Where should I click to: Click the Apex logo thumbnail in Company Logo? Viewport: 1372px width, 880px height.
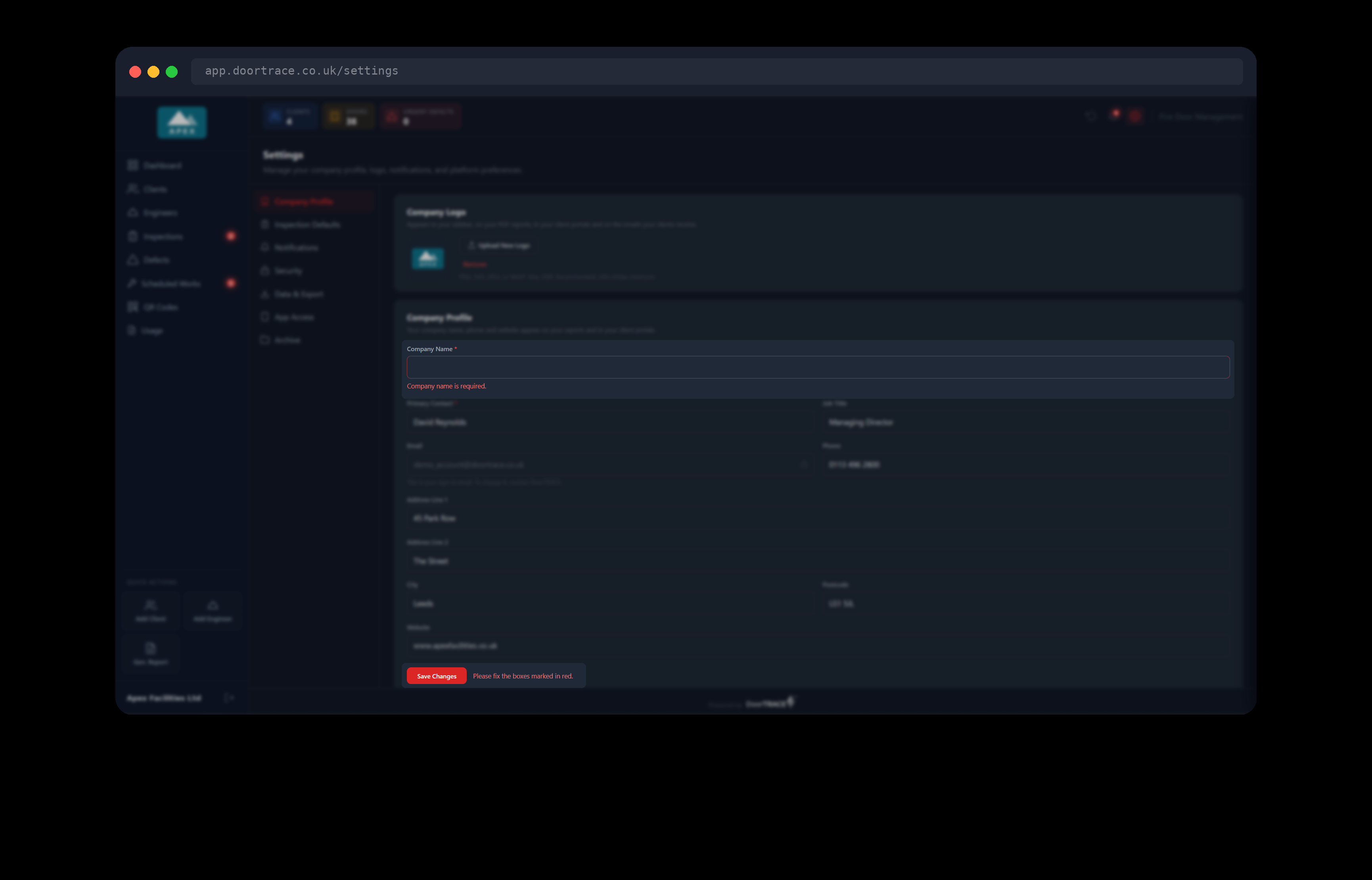tap(427, 258)
